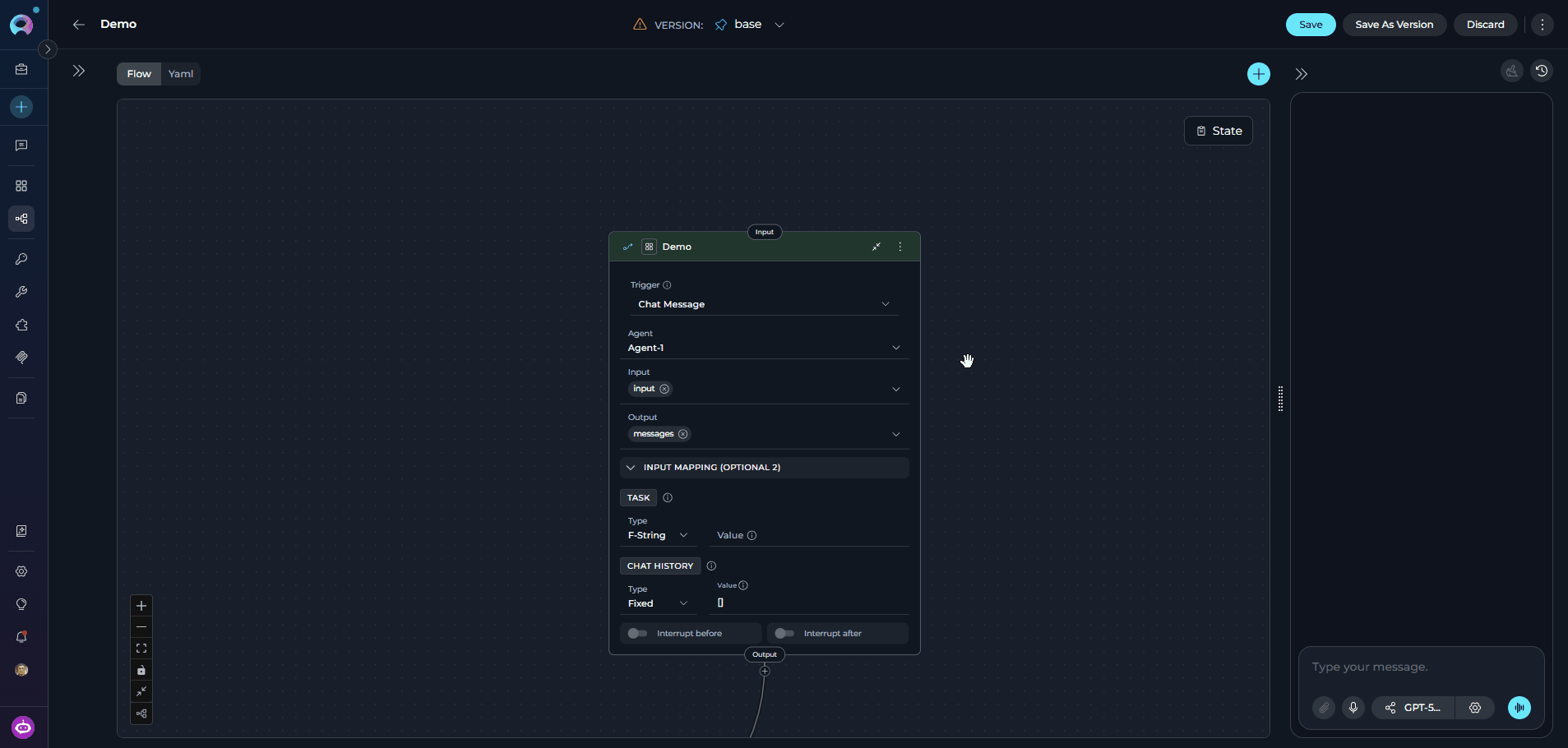The width and height of the screenshot is (1568, 748).
Task: Open the notifications bell icon
Action: [21, 637]
